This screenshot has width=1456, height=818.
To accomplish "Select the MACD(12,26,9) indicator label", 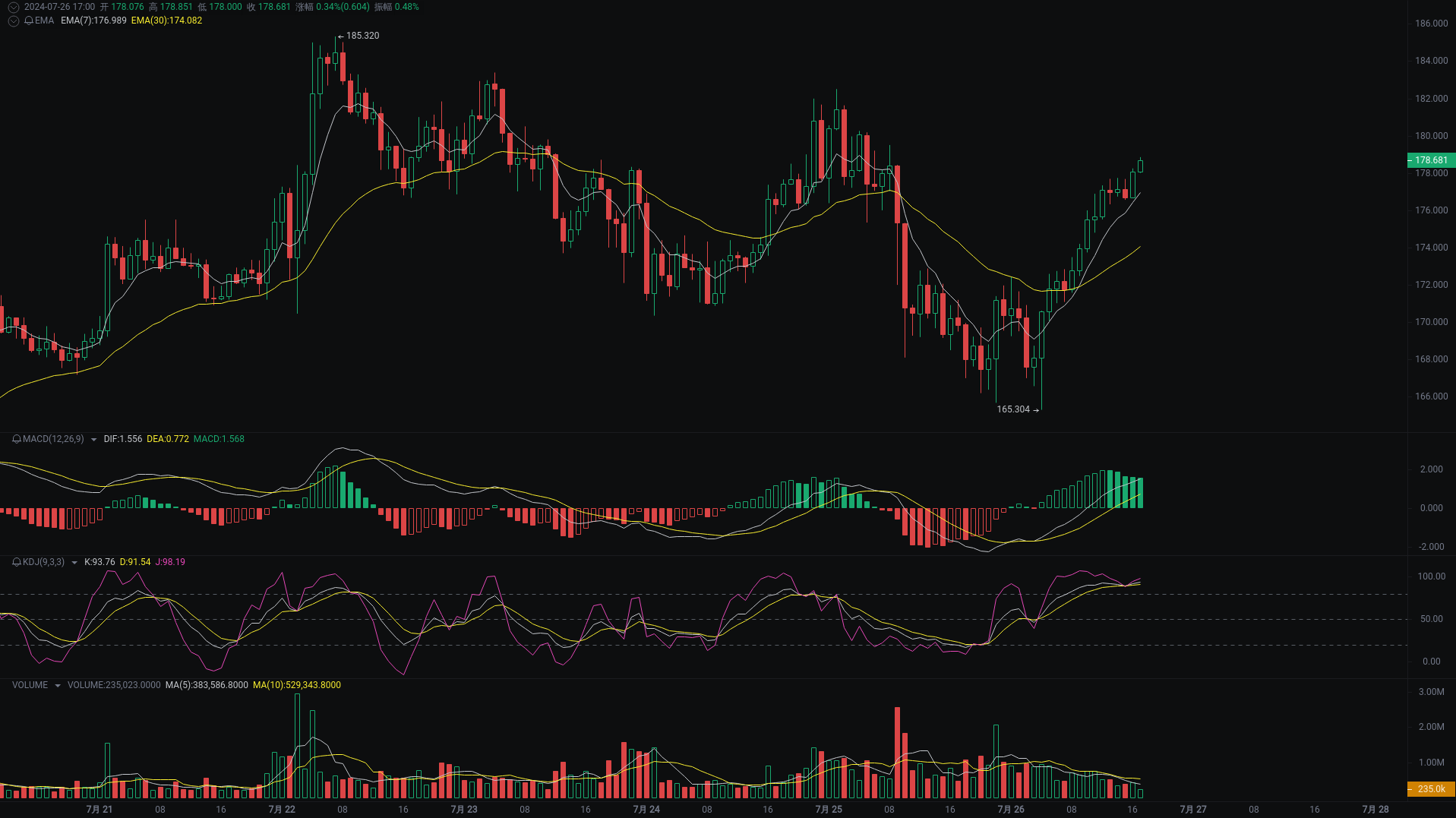I will (53, 439).
